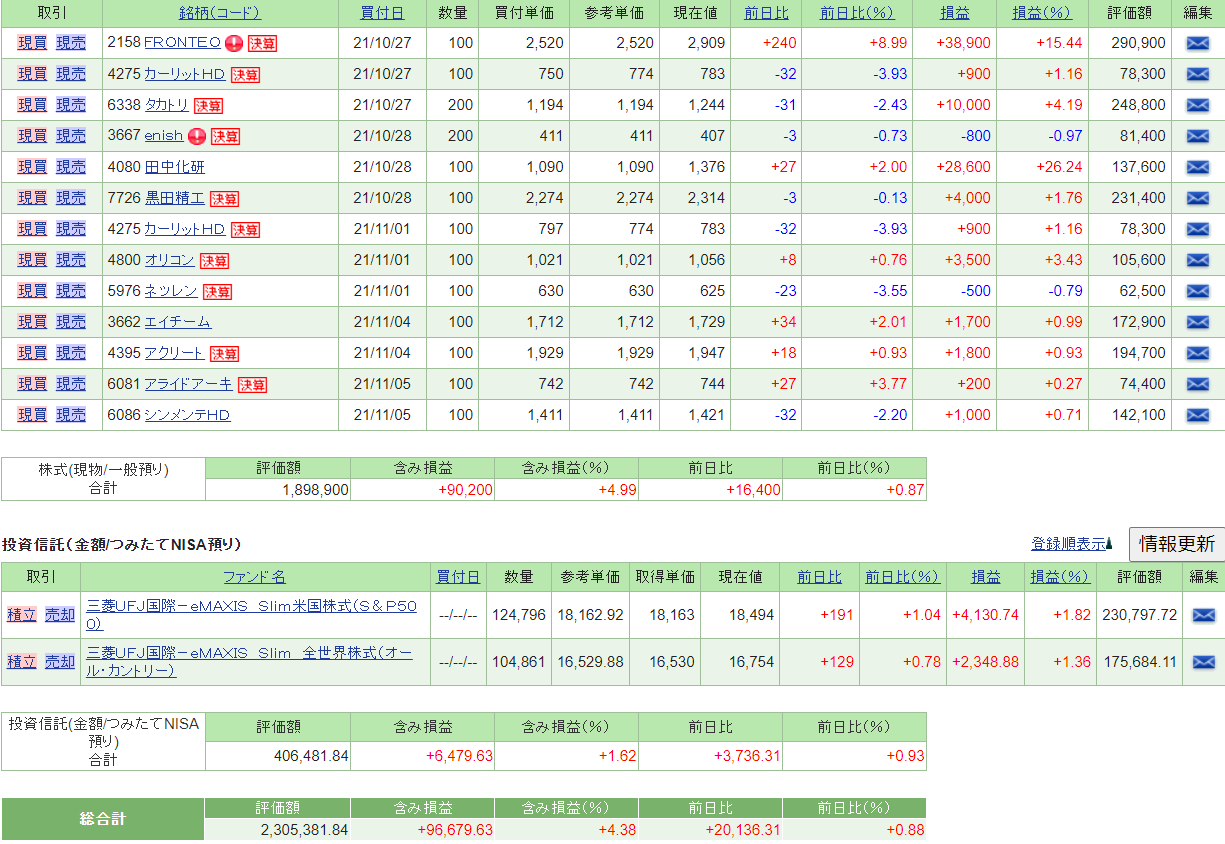The image size is (1225, 844).
Task: Click 現買 in the タカトリ row
Action: point(32,105)
